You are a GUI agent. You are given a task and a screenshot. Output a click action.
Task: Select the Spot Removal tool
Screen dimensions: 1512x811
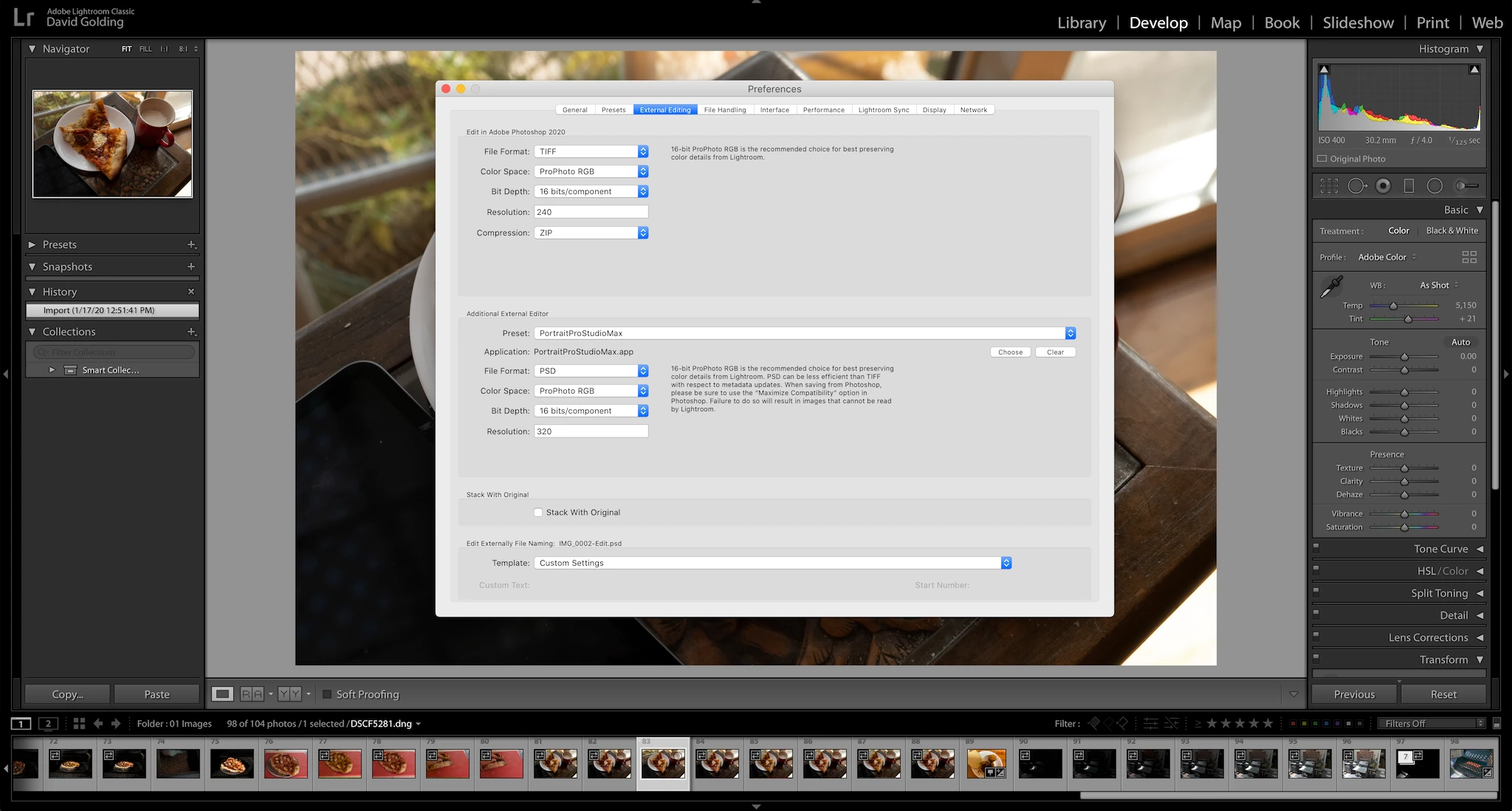[1357, 186]
